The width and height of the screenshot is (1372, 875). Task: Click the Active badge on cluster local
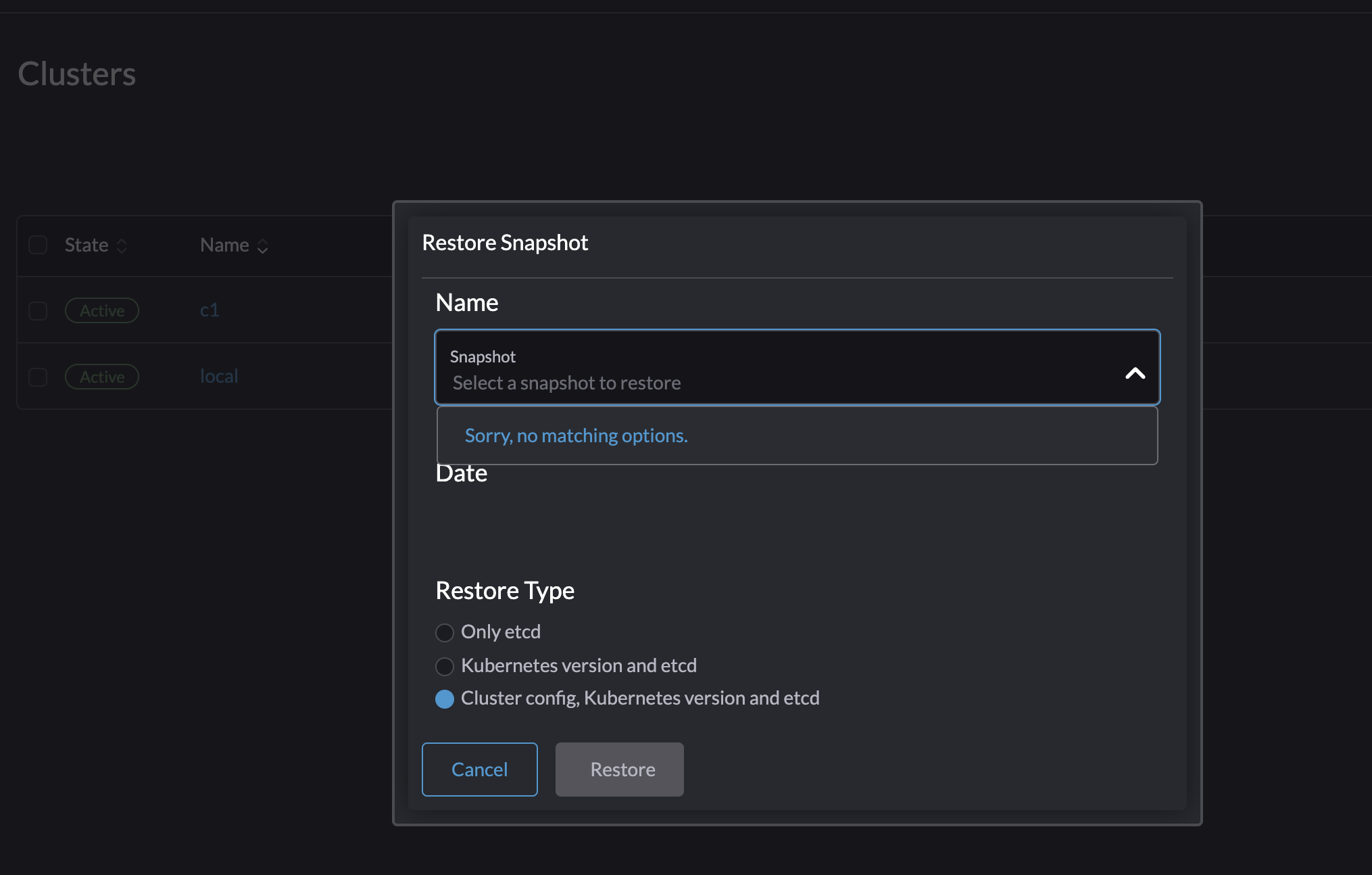[x=101, y=377]
